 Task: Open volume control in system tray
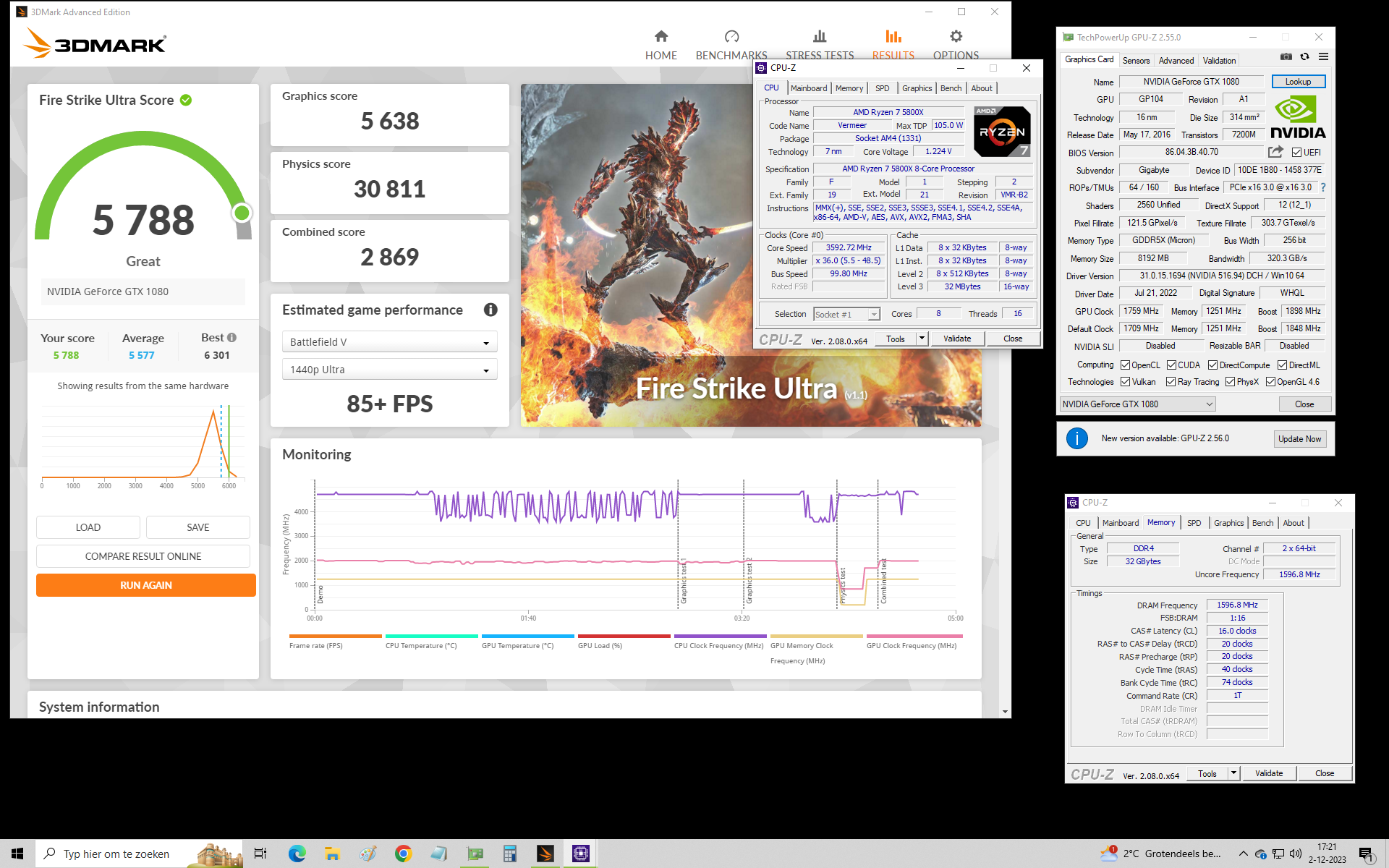(1296, 854)
